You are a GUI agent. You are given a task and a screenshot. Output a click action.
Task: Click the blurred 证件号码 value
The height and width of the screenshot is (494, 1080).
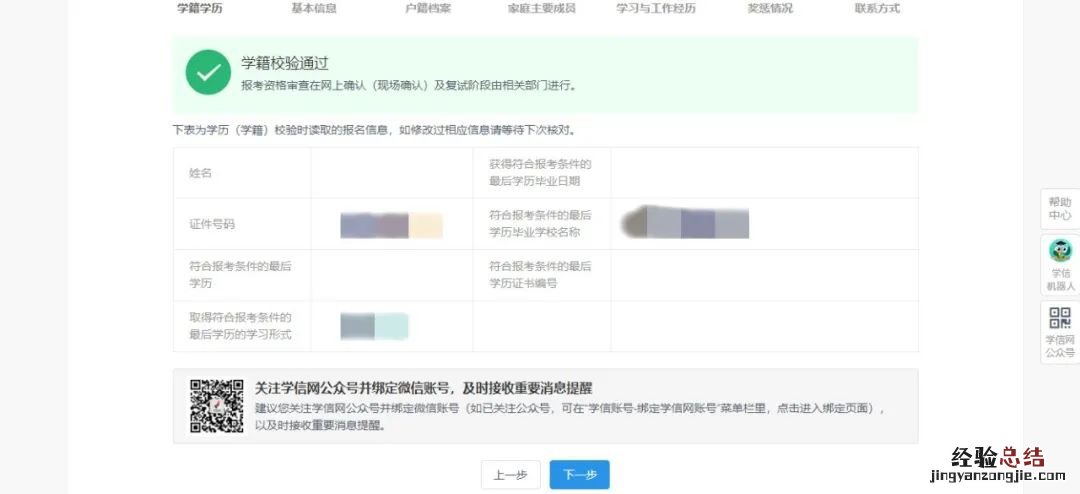(x=391, y=226)
